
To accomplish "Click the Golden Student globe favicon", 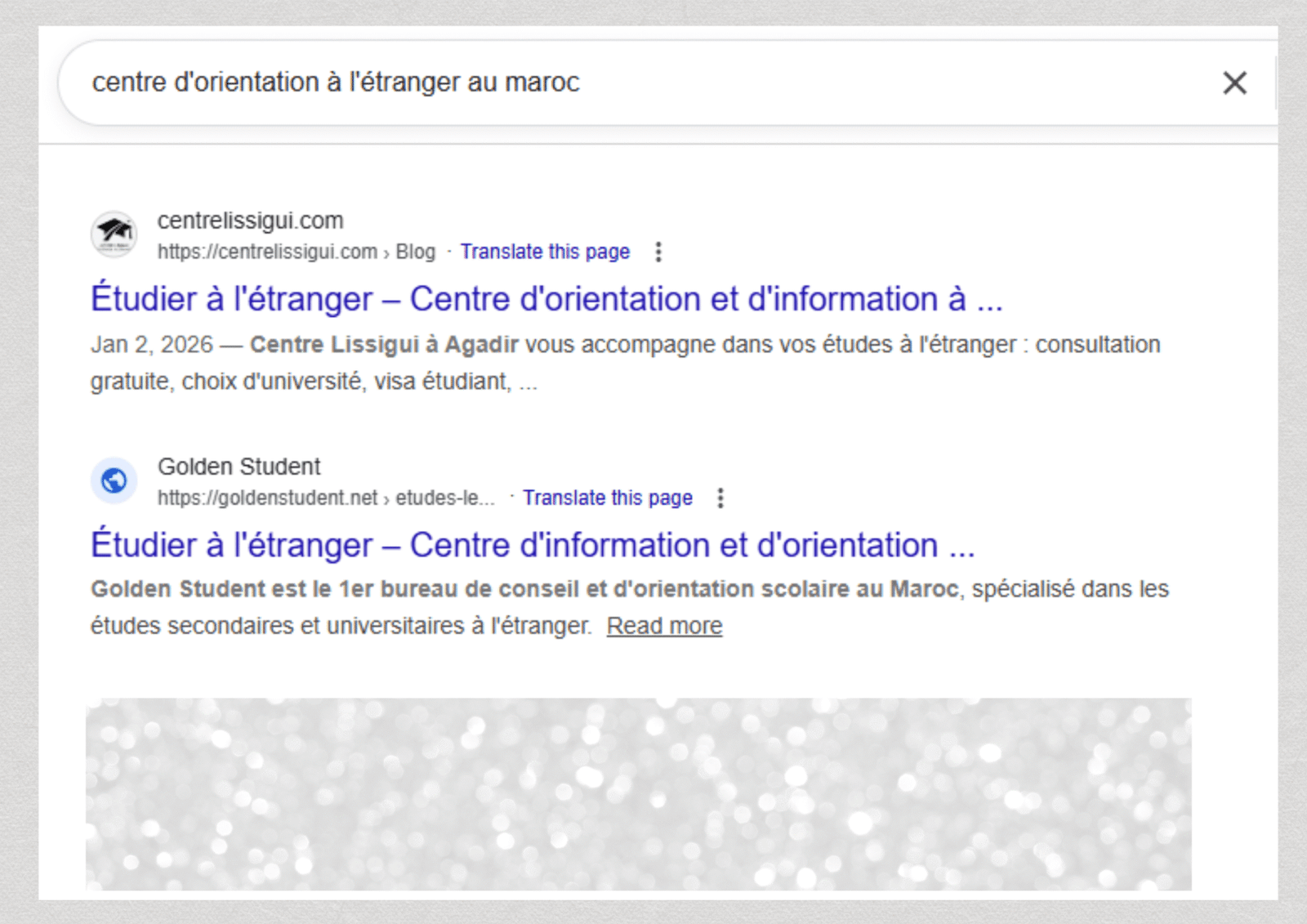I will click(x=114, y=480).
